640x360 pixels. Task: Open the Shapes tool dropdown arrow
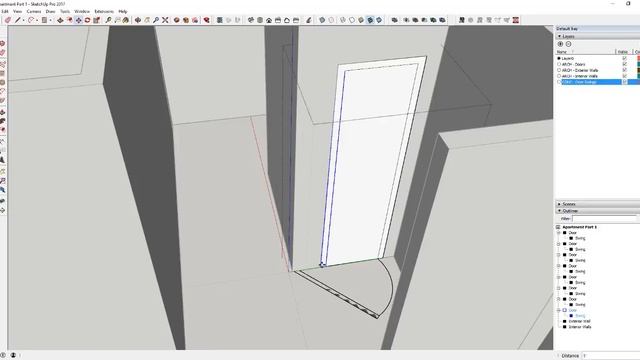pos(50,20)
